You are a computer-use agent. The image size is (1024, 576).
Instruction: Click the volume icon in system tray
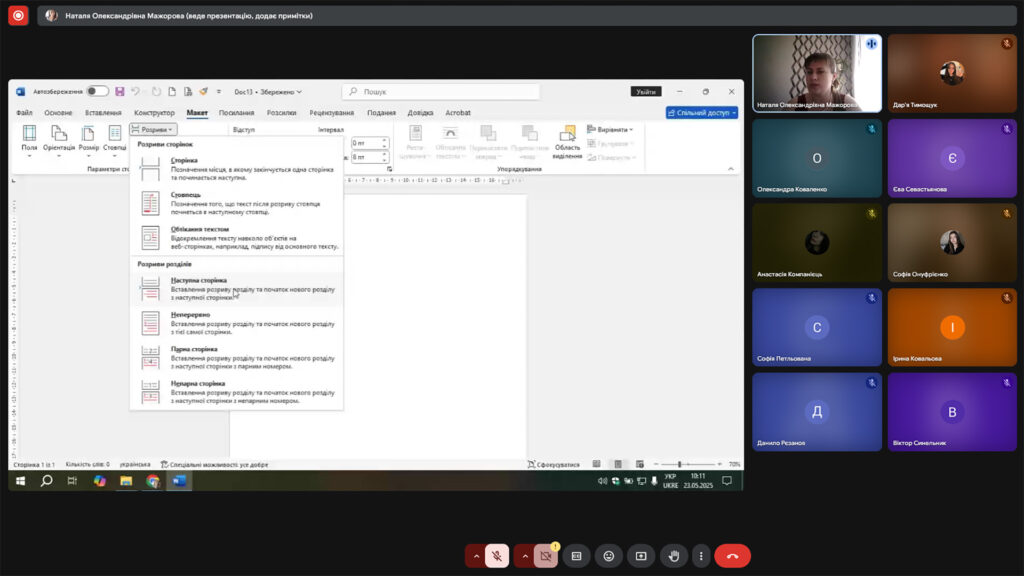pos(602,481)
